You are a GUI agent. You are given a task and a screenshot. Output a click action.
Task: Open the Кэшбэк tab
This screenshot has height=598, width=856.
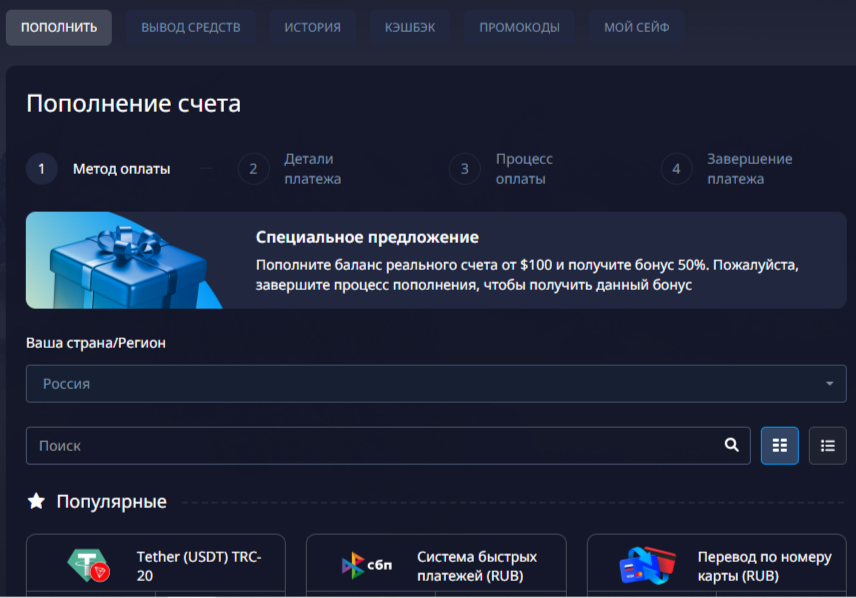pyautogui.click(x=410, y=27)
